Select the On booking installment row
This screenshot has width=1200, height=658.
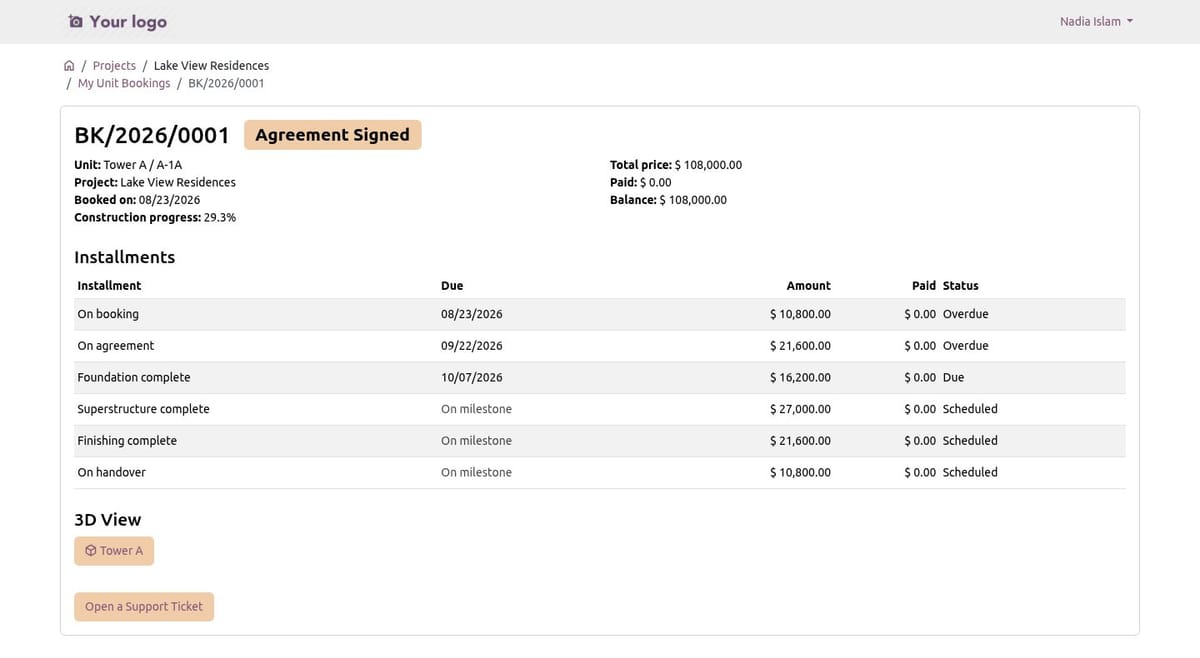tap(600, 314)
